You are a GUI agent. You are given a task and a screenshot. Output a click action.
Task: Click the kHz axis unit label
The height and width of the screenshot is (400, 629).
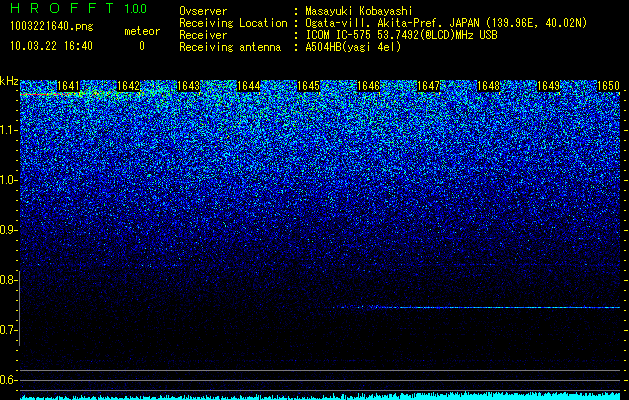click(9, 81)
